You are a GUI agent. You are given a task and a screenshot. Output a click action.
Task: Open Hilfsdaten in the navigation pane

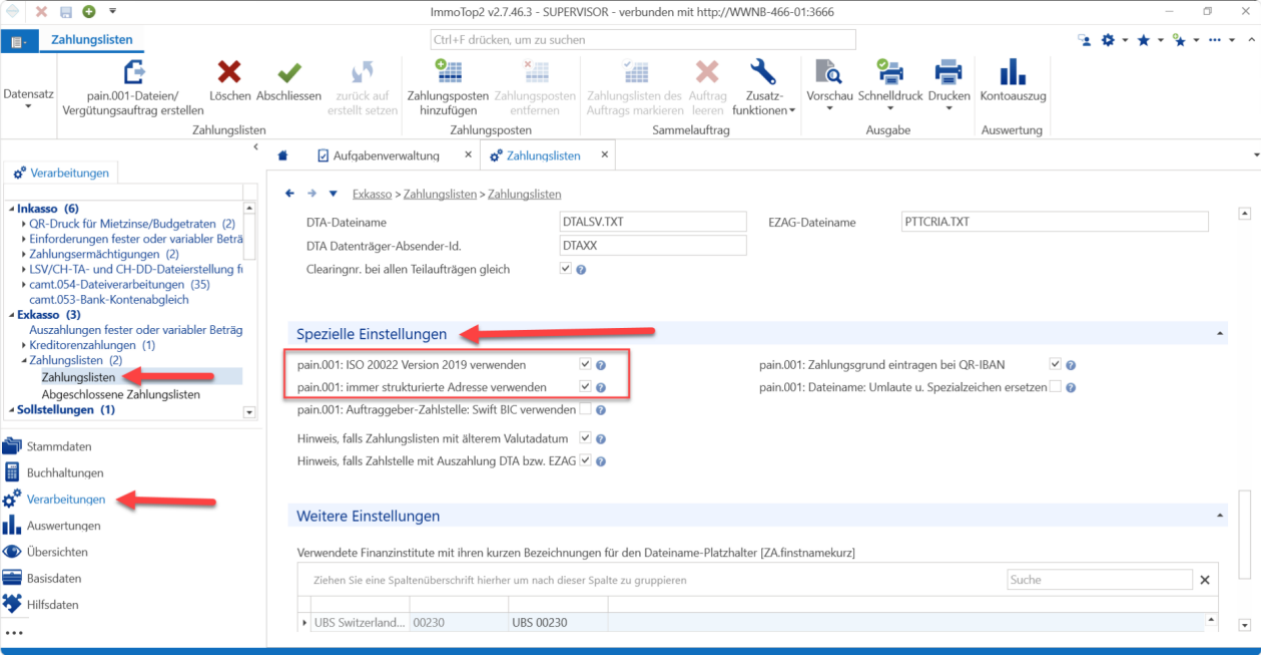54,605
